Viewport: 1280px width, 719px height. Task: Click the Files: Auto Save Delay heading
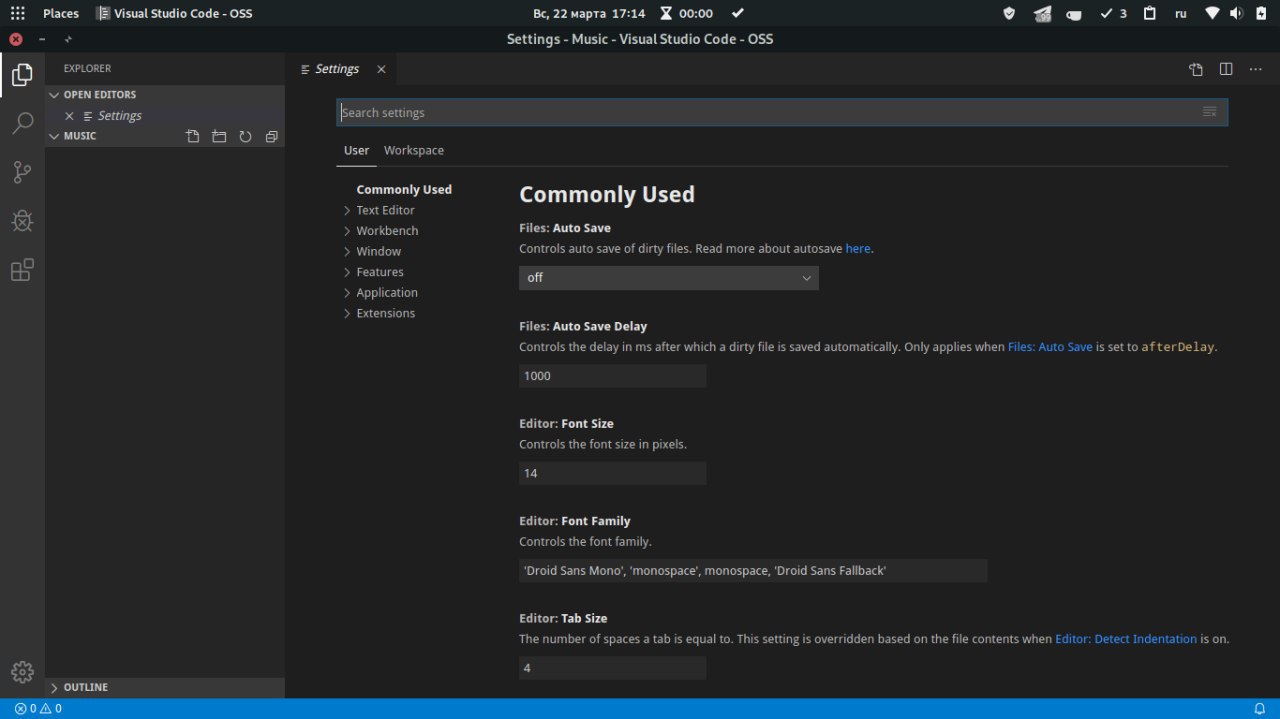pos(583,327)
